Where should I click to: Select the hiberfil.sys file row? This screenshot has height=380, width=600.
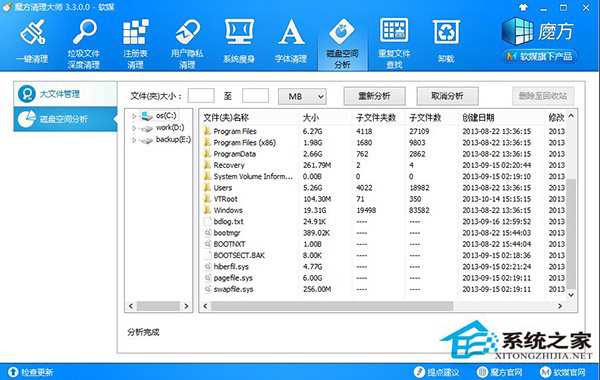(x=383, y=266)
